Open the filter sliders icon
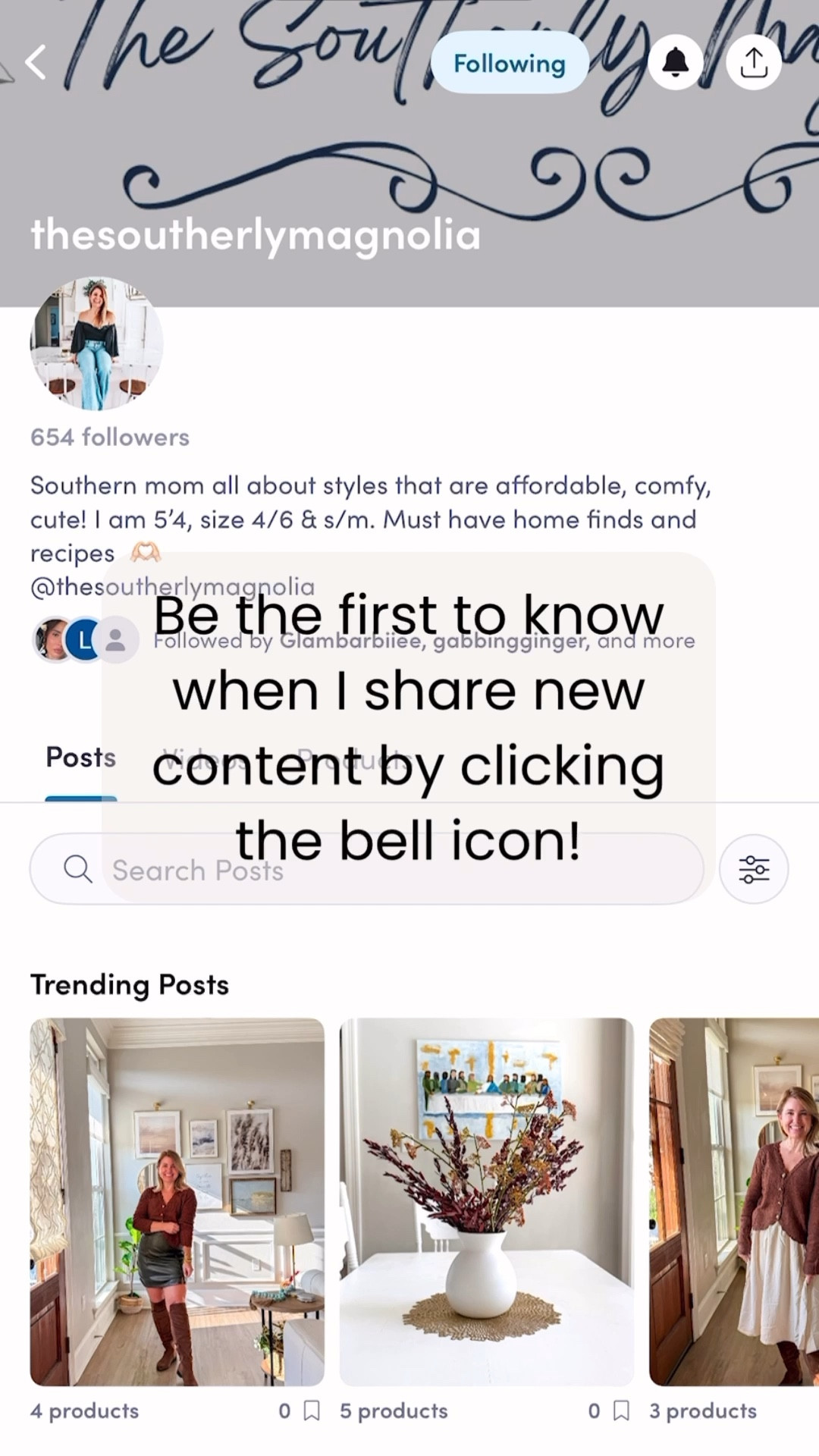 [x=754, y=869]
